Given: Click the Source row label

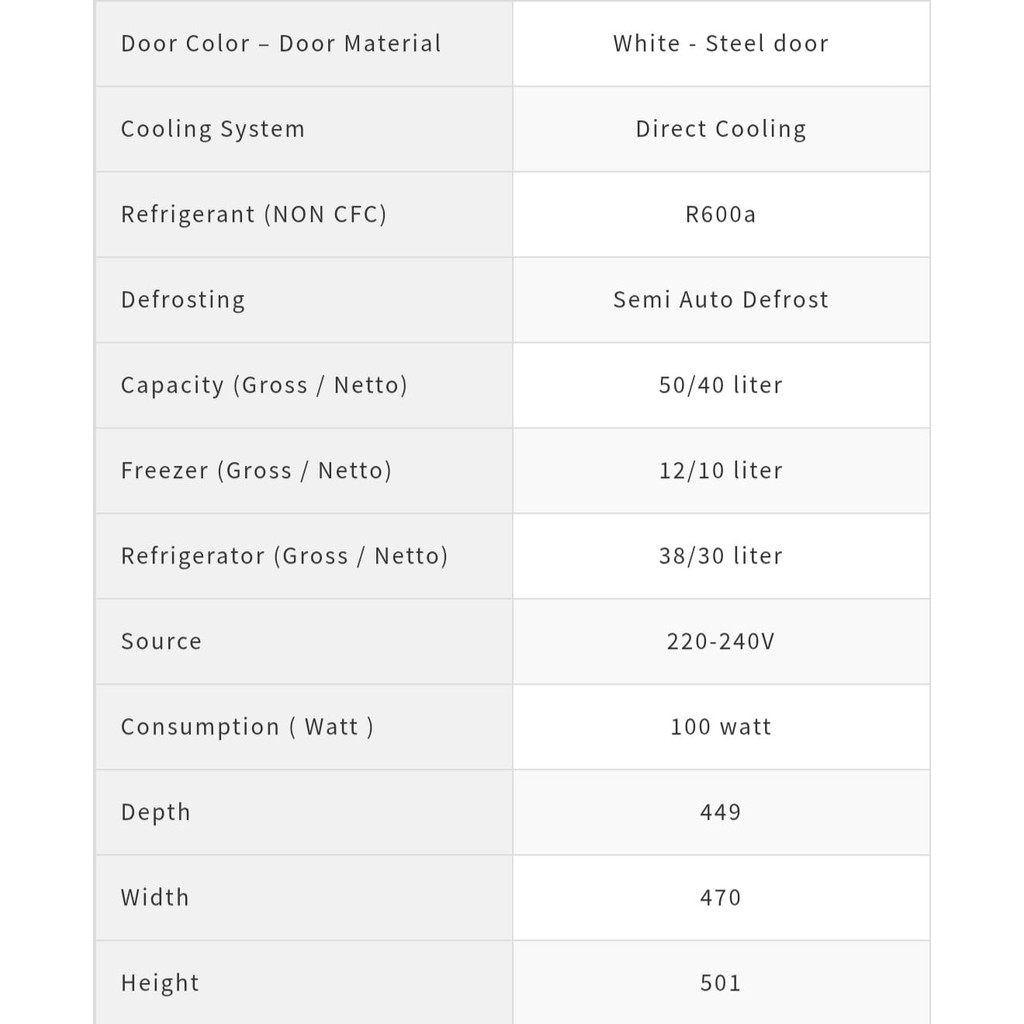Looking at the screenshot, I should [x=161, y=641].
